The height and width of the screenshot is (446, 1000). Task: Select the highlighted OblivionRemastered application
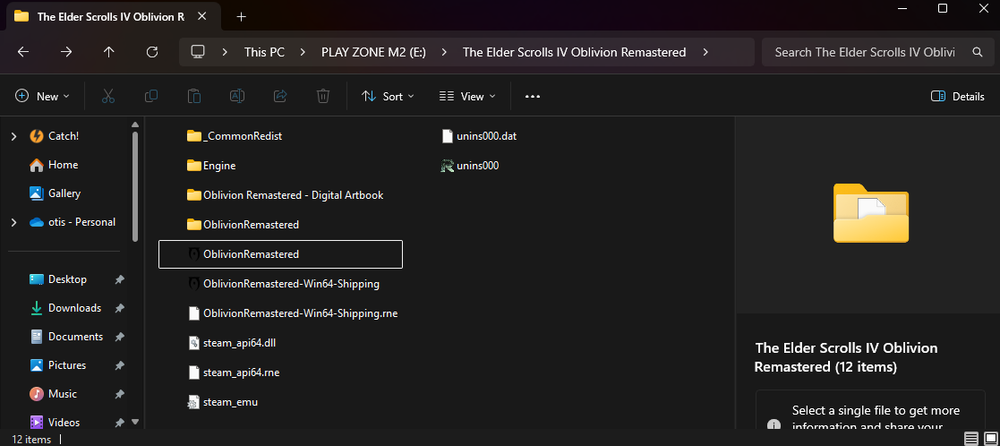point(280,254)
